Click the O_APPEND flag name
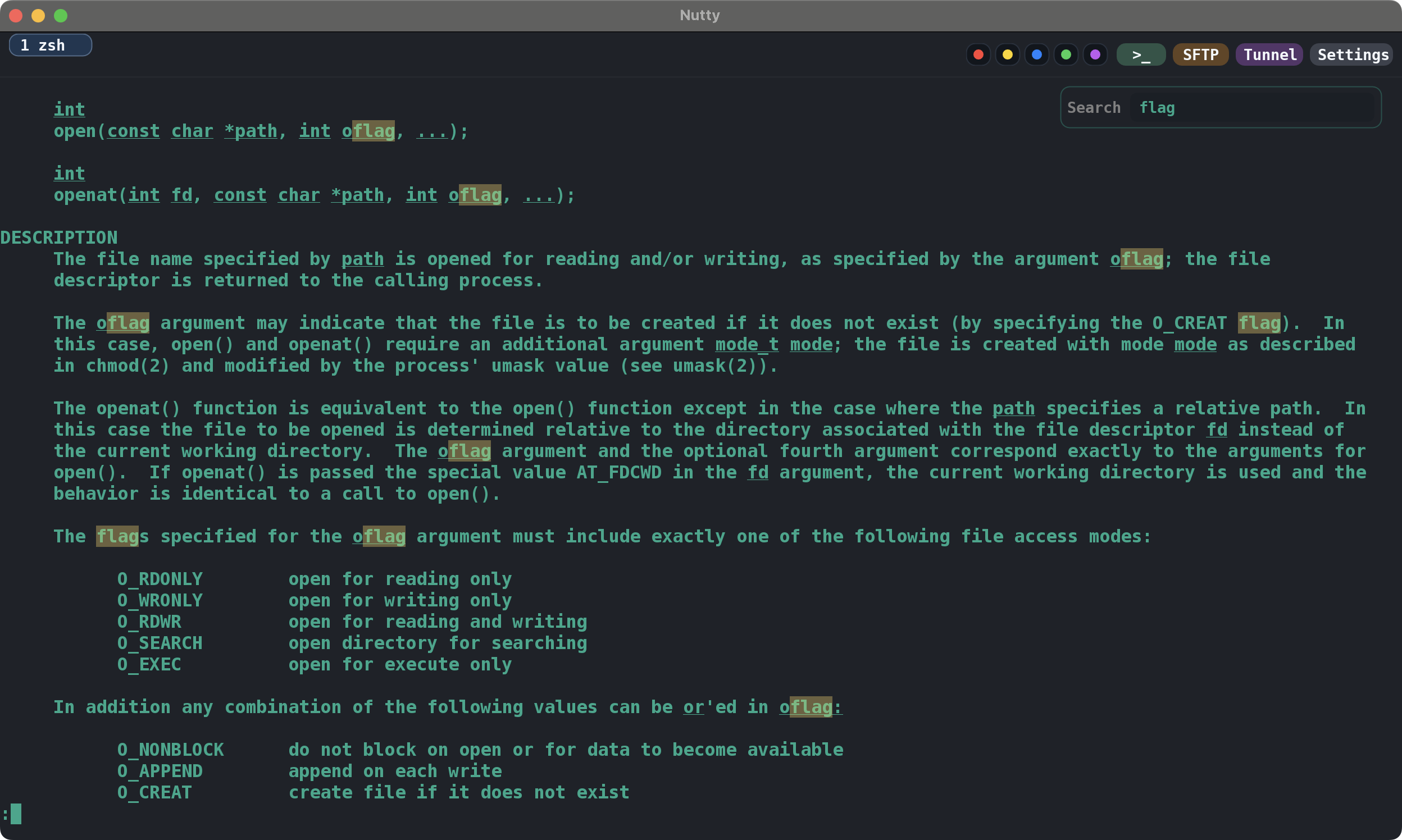 (x=160, y=771)
